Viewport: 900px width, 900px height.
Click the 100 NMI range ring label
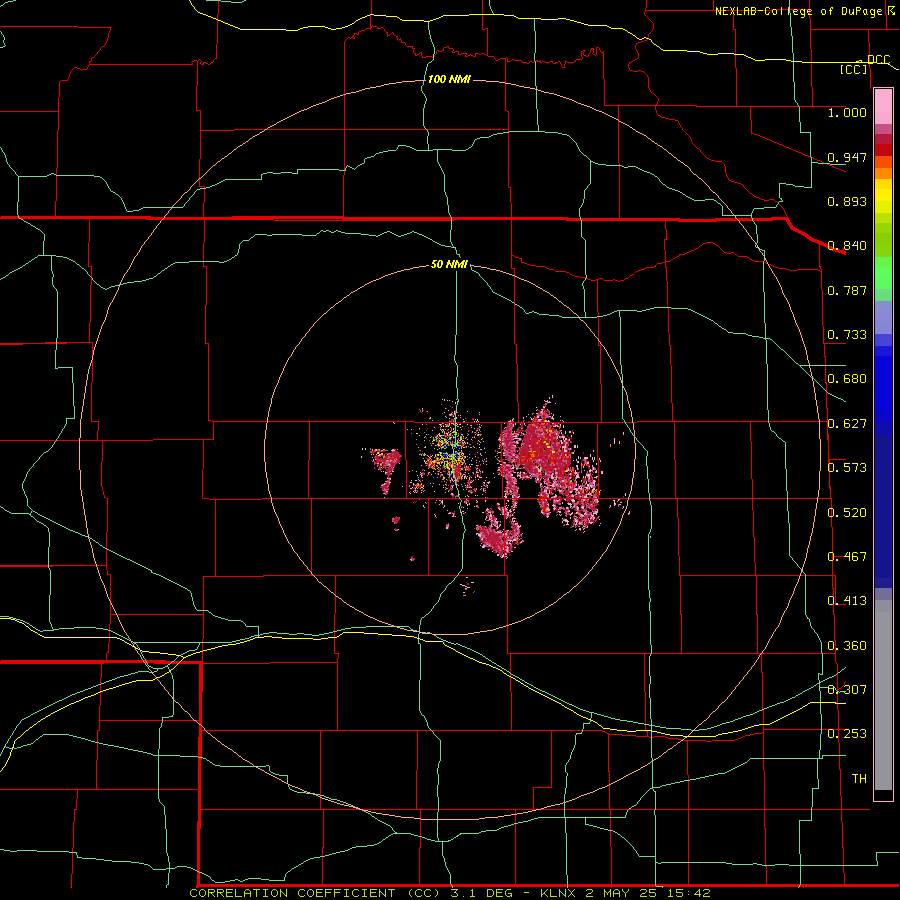click(x=449, y=79)
